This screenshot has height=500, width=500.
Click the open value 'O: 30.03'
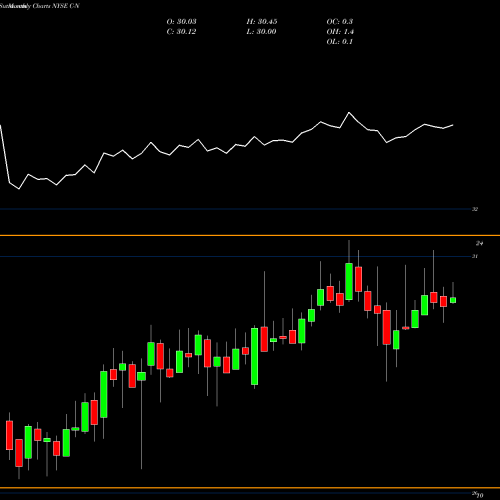point(181,22)
